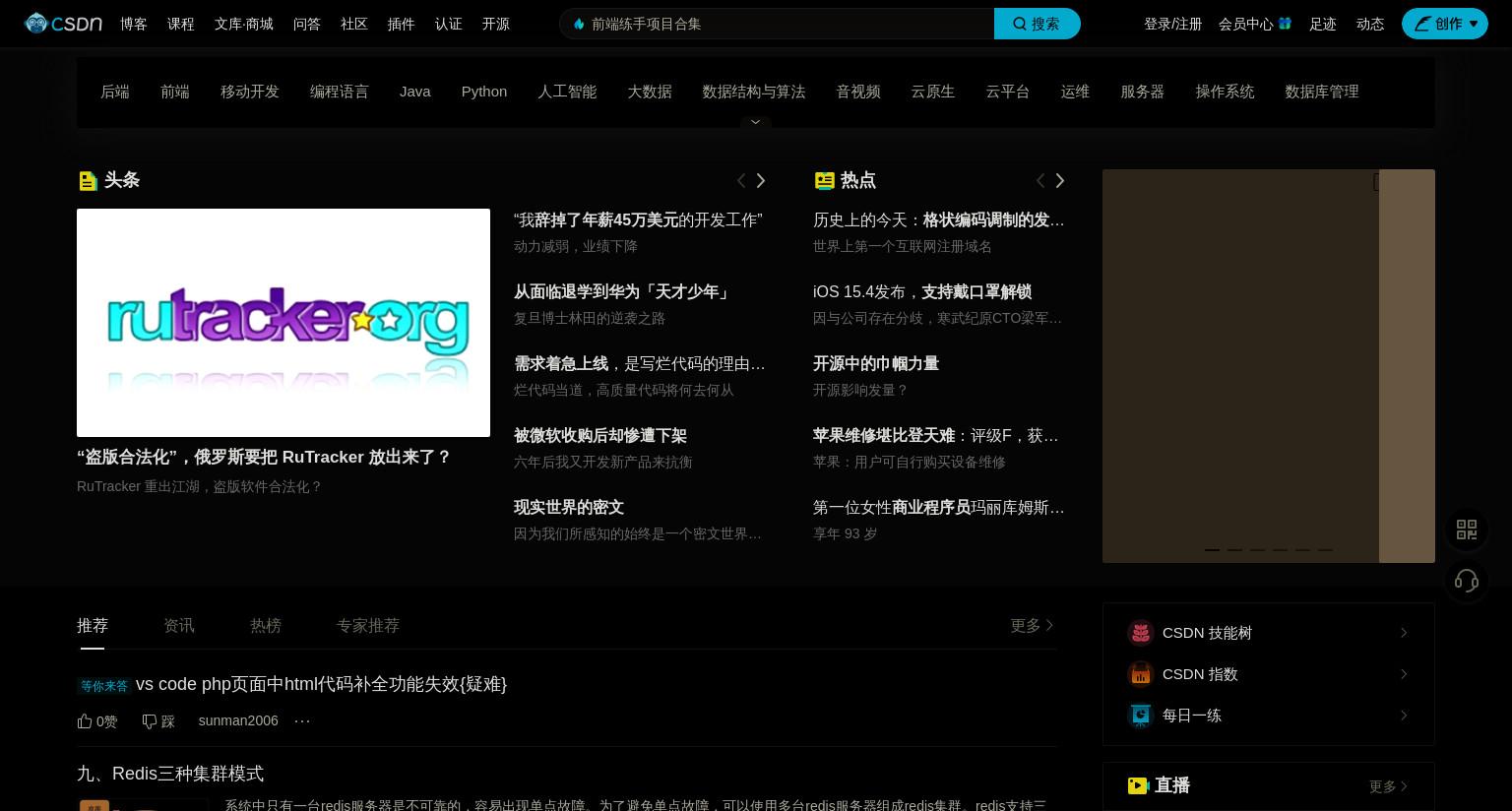Viewport: 1512px width, 811px height.
Task: Open the 社区 menu
Action: pyautogui.click(x=354, y=24)
